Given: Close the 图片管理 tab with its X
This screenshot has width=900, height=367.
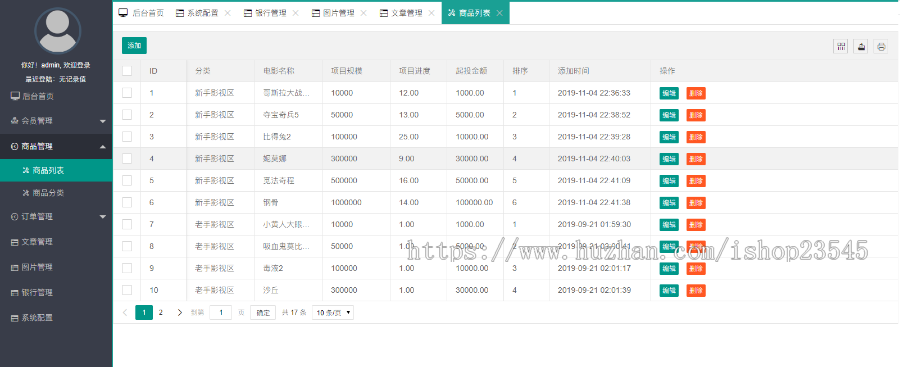Looking at the screenshot, I should pos(363,13).
